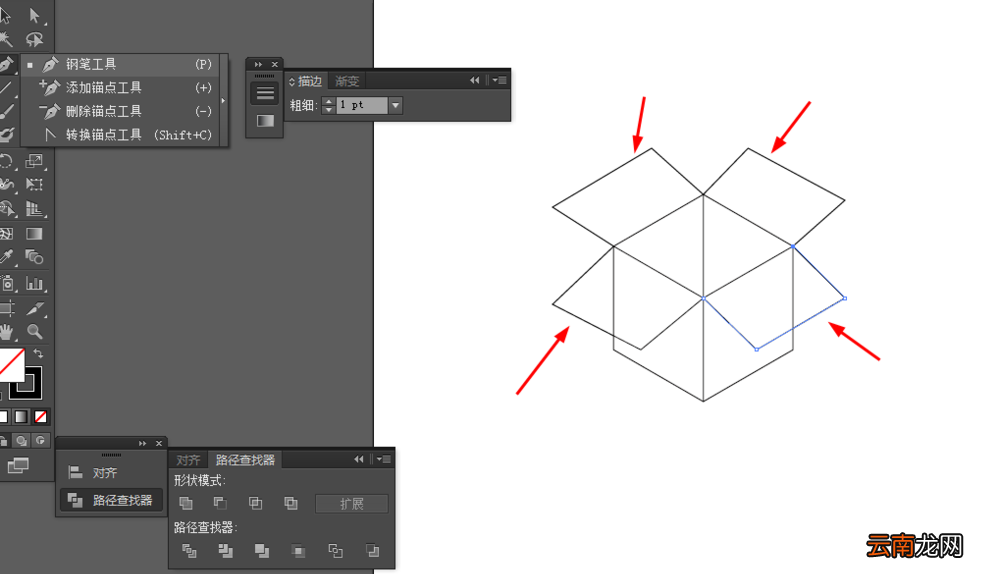Click the Divide pathfinder icon
Viewport: 1000px width, 574px height.
(x=189, y=550)
